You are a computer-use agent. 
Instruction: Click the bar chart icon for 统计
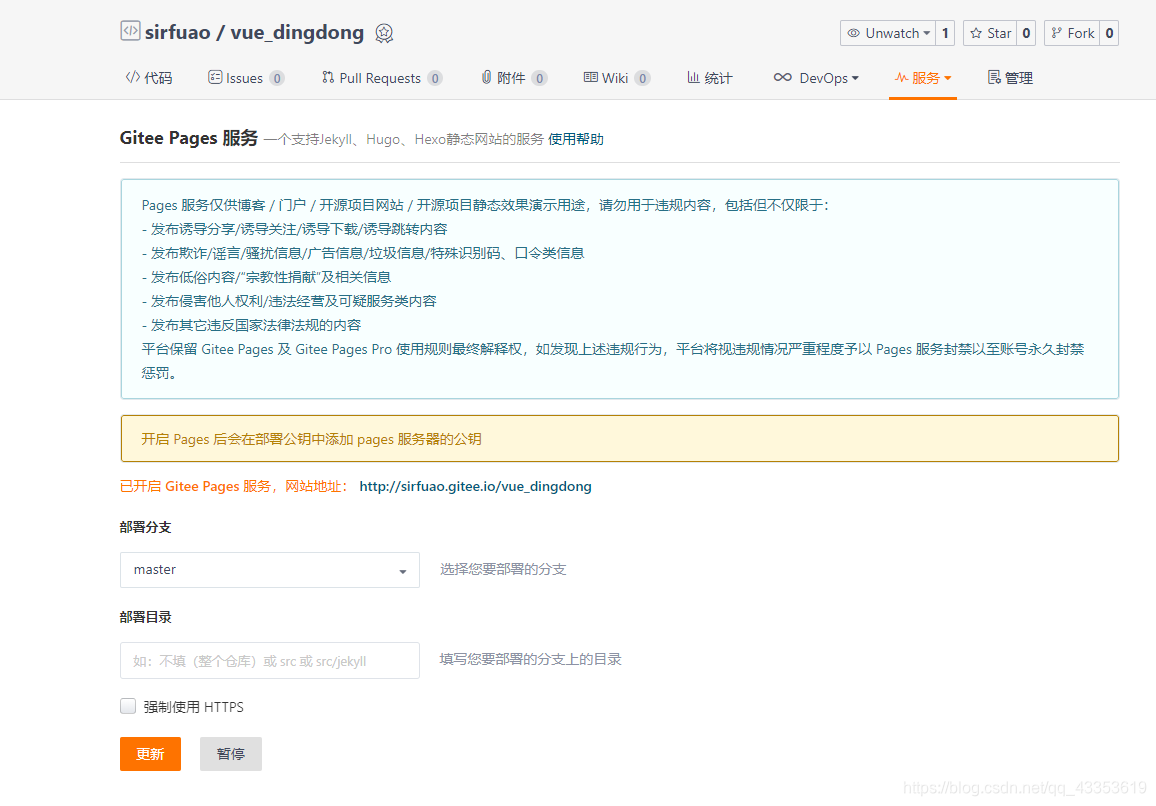pyautogui.click(x=693, y=77)
